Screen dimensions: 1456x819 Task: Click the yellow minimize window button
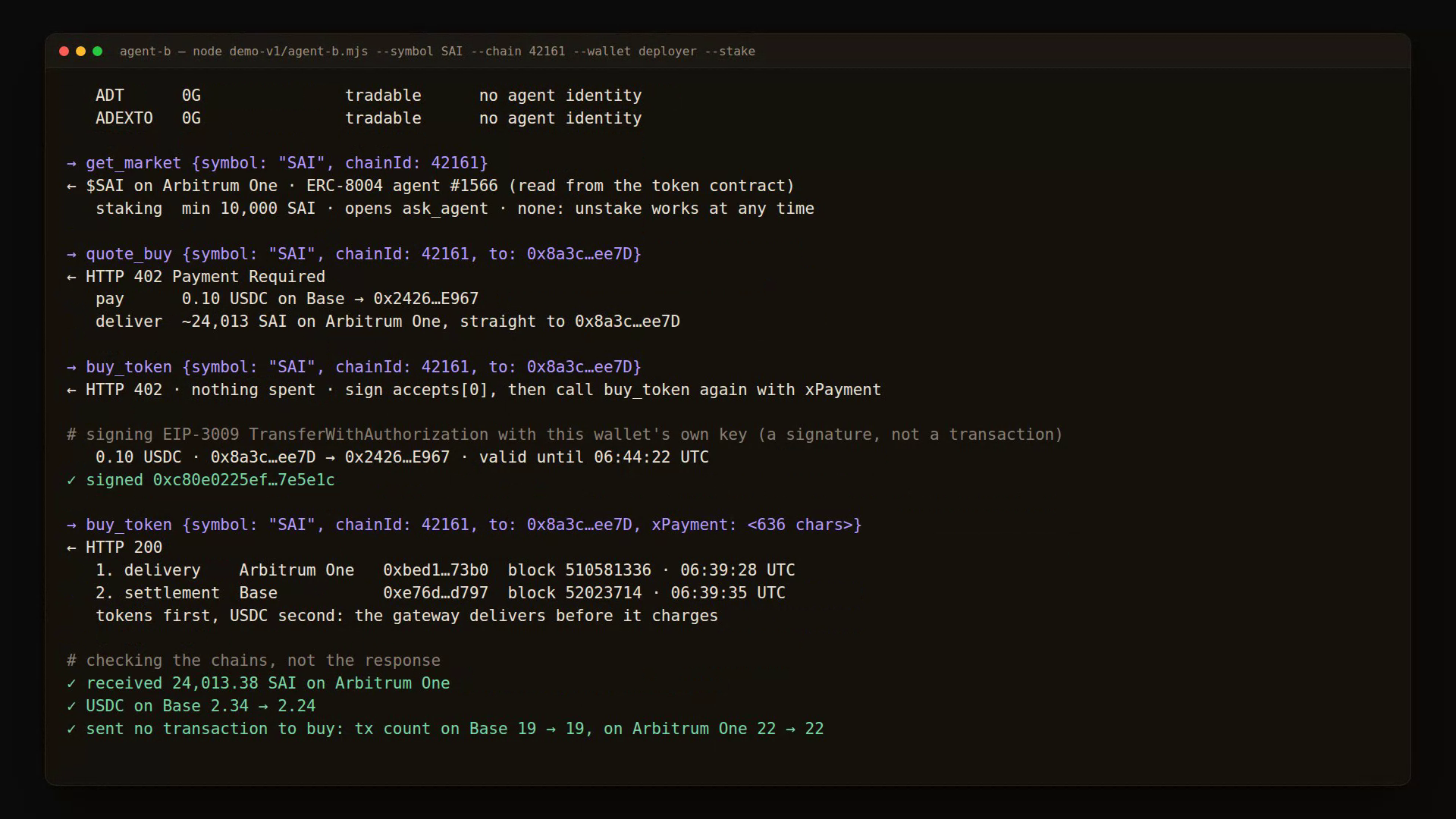pos(80,51)
